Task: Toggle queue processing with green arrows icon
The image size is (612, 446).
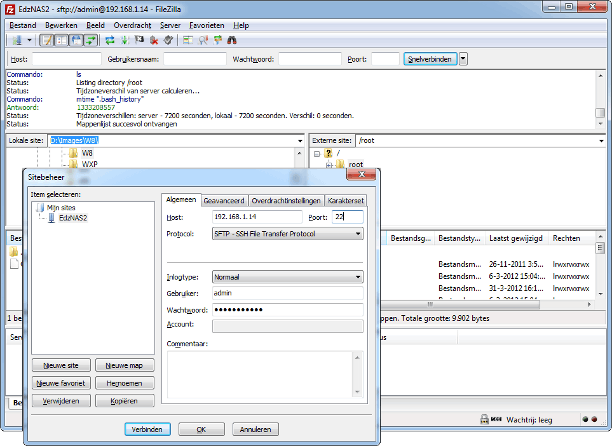Action: pyautogui.click(x=125, y=40)
